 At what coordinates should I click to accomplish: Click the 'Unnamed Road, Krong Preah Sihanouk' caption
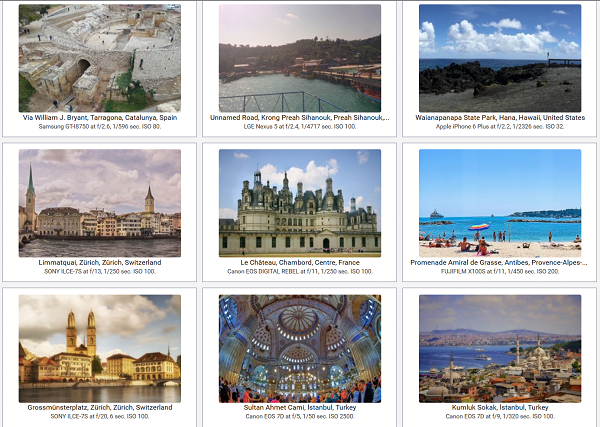point(300,117)
